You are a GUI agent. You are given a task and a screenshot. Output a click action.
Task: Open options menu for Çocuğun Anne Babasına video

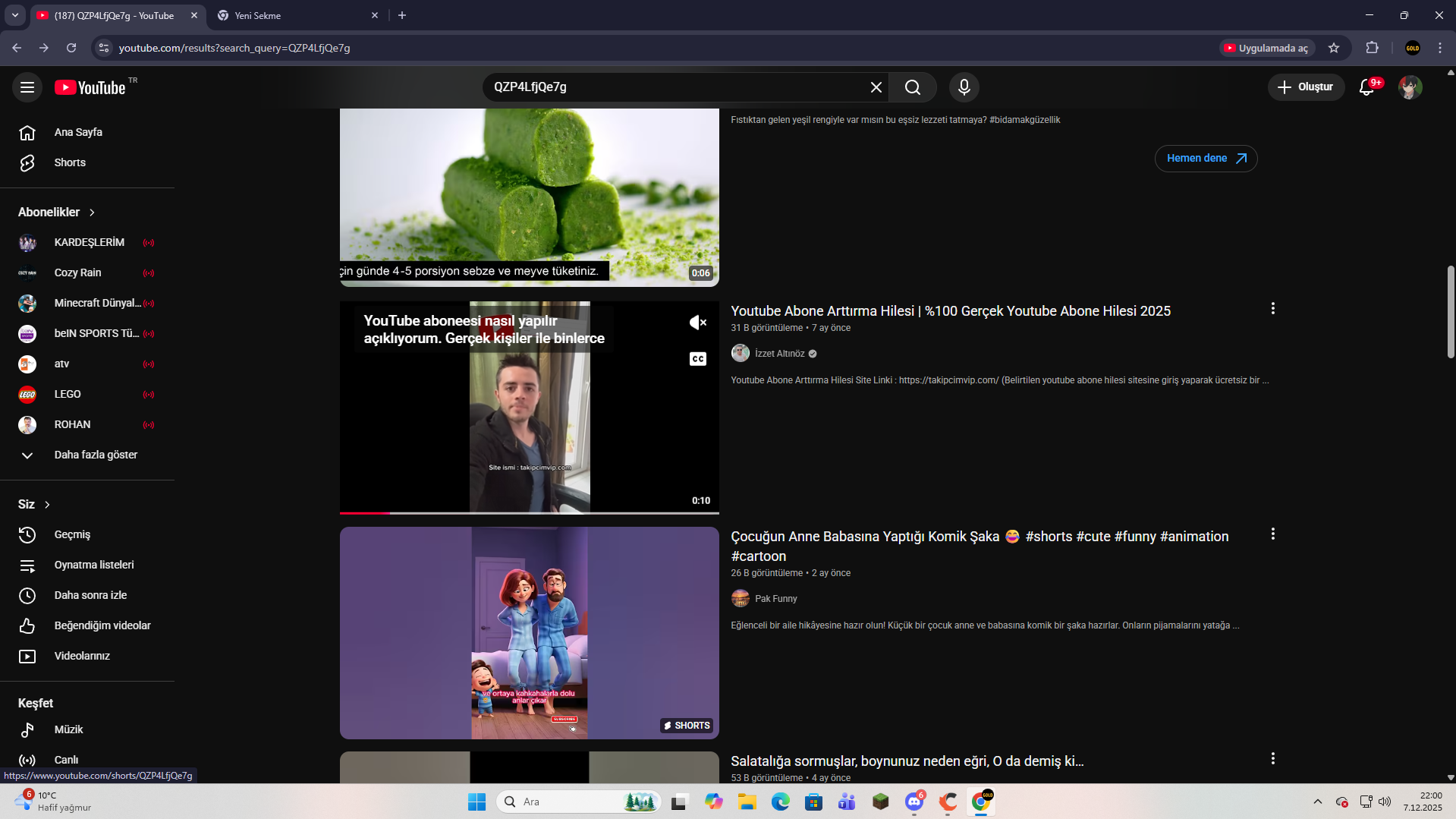(1272, 534)
